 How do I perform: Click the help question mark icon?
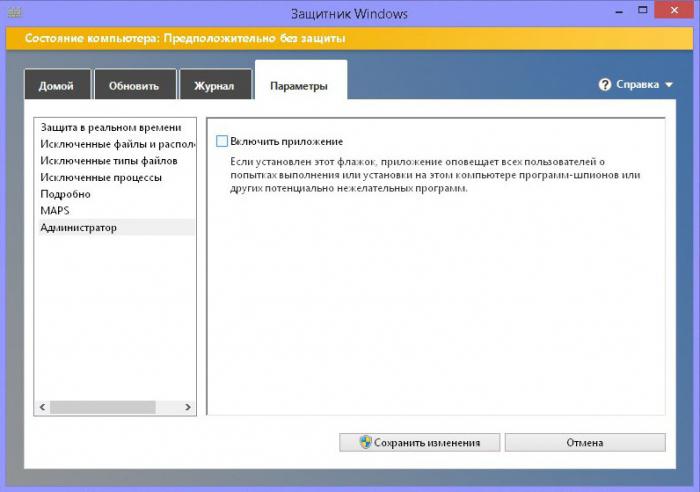pyautogui.click(x=604, y=84)
